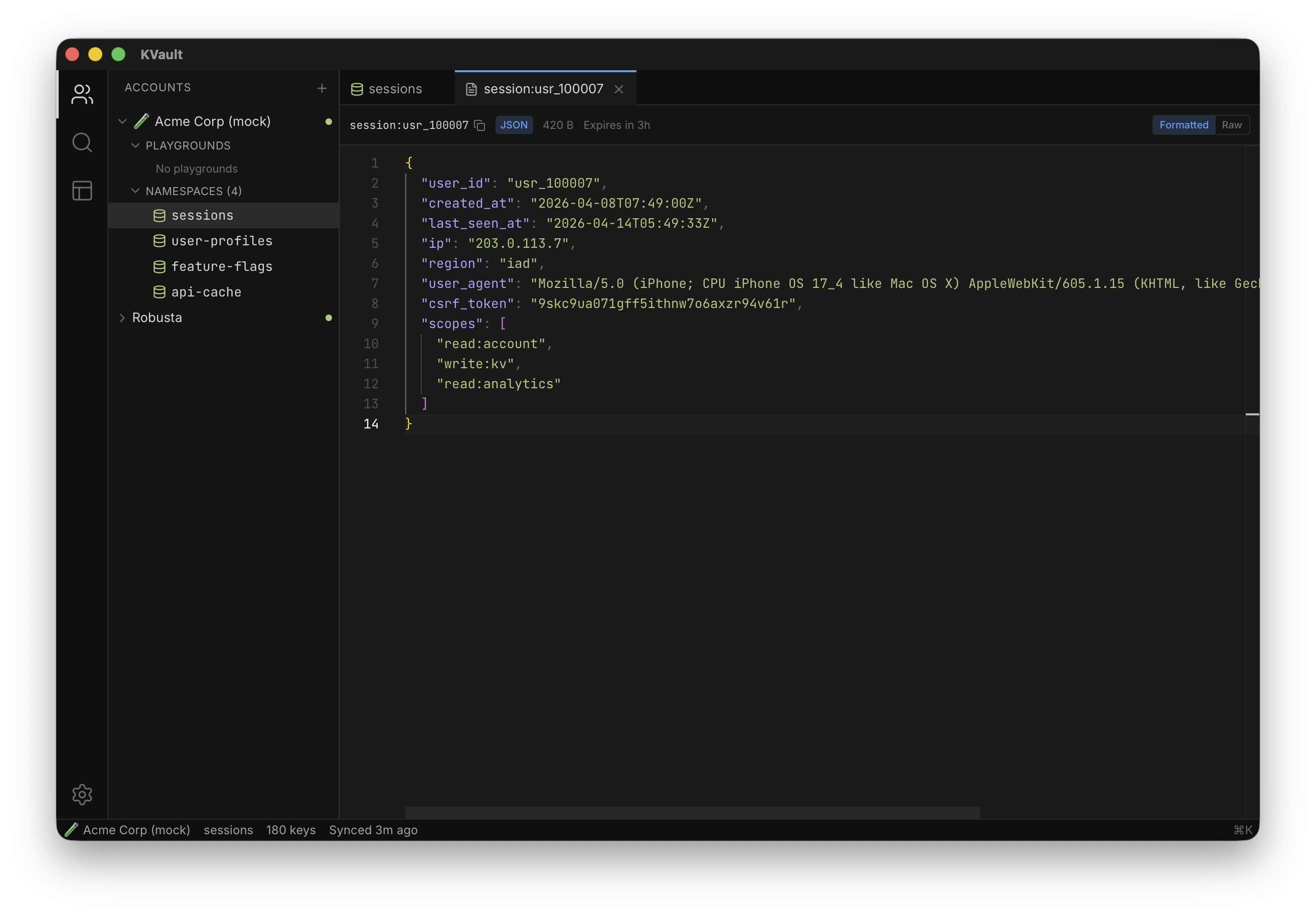Screen dimensions: 1316x915
Task: Expand the Robusta account
Action: [122, 318]
